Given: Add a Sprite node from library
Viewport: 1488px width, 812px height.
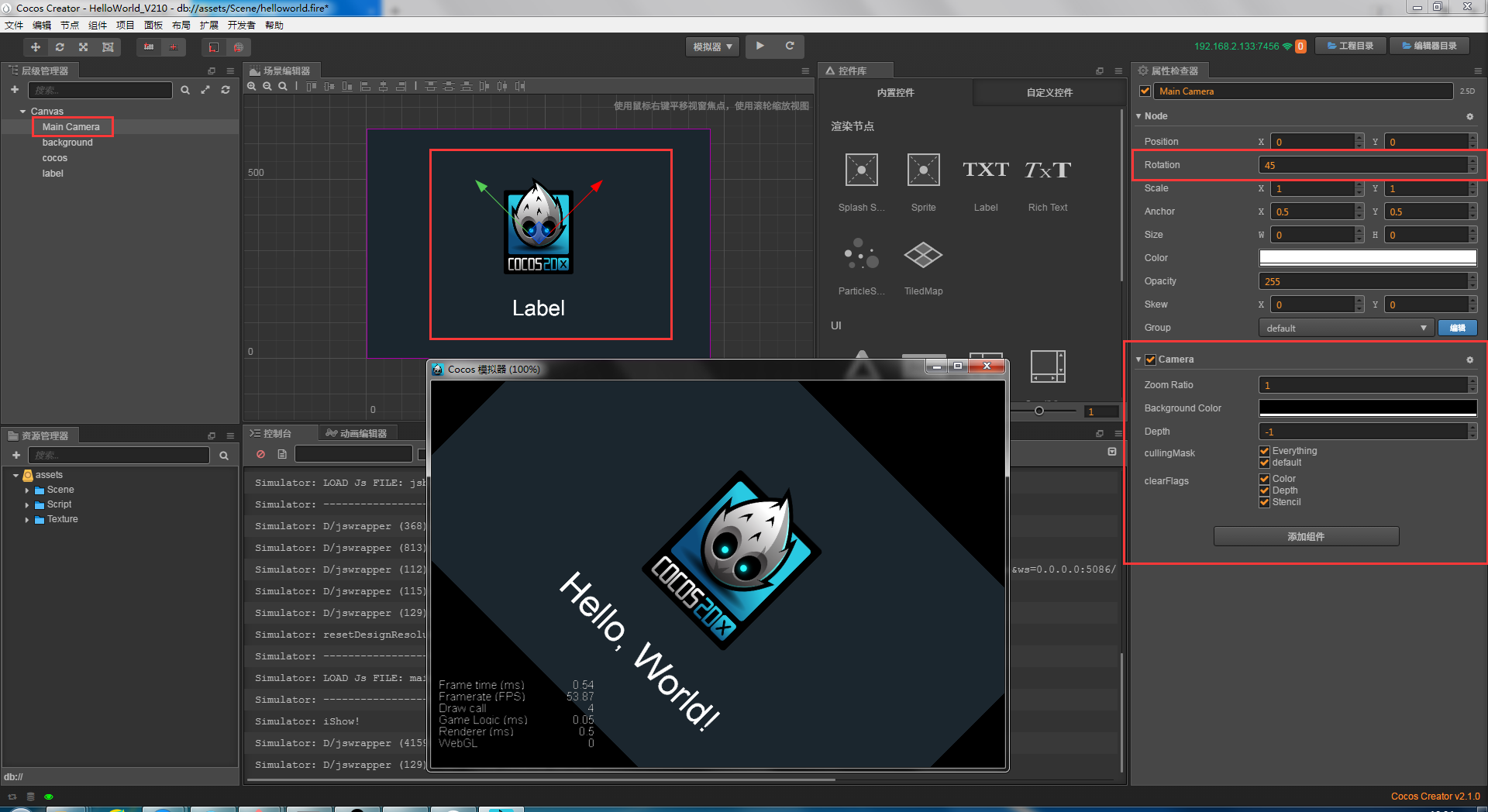Looking at the screenshot, I should (923, 182).
